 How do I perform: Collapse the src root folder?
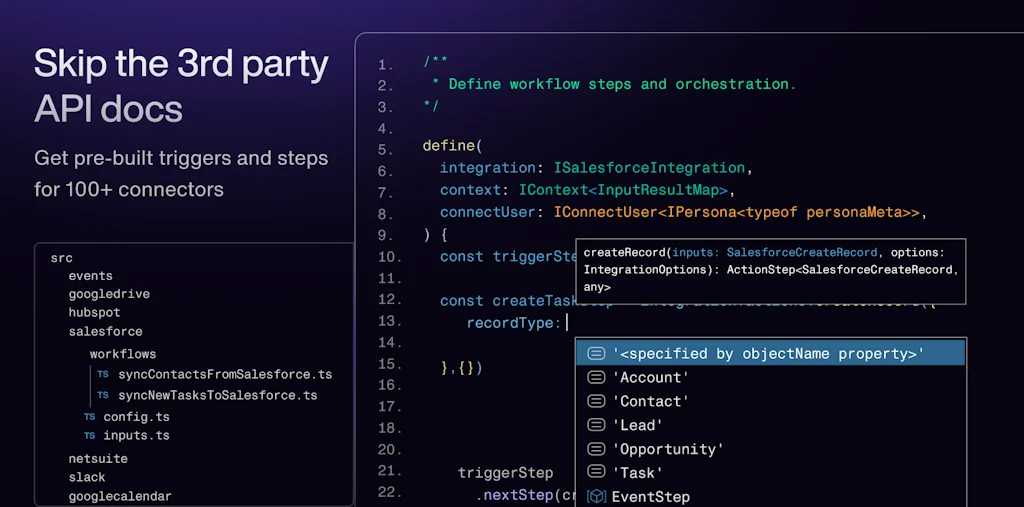pyautogui.click(x=61, y=258)
